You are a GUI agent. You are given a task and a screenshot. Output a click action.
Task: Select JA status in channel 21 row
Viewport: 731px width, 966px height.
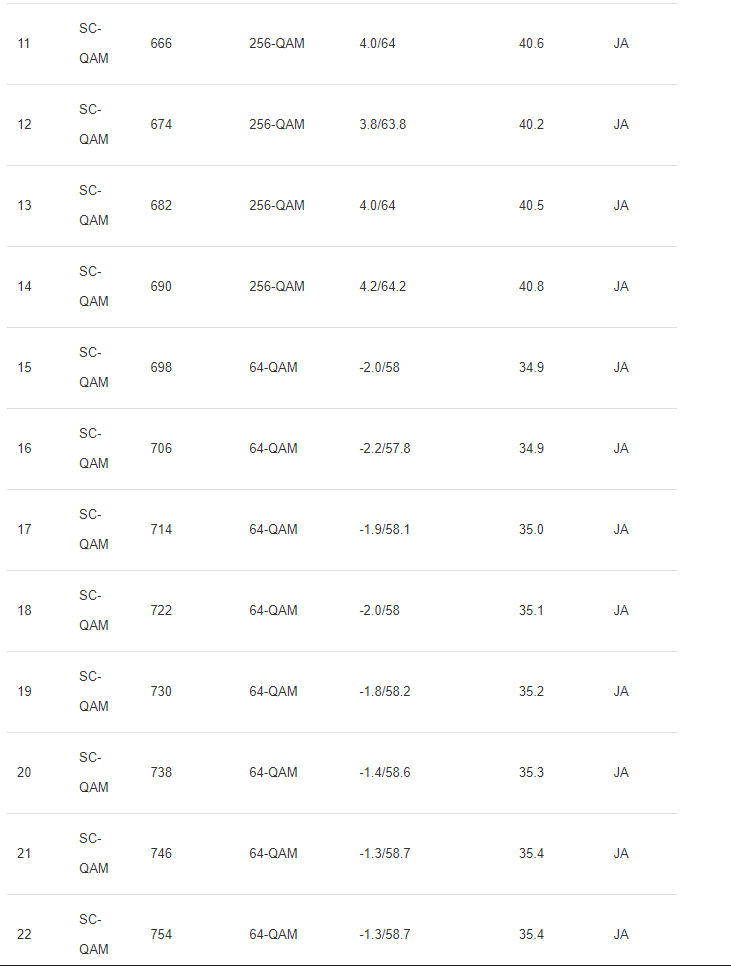[621, 853]
